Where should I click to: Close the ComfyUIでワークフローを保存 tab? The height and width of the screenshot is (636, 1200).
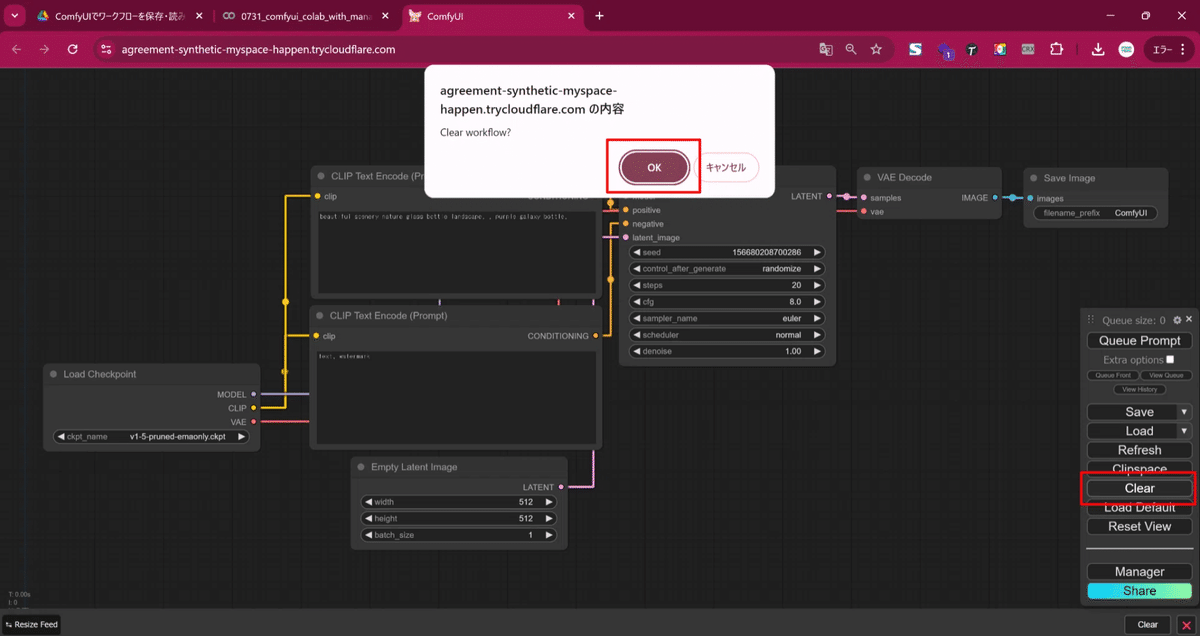199,16
